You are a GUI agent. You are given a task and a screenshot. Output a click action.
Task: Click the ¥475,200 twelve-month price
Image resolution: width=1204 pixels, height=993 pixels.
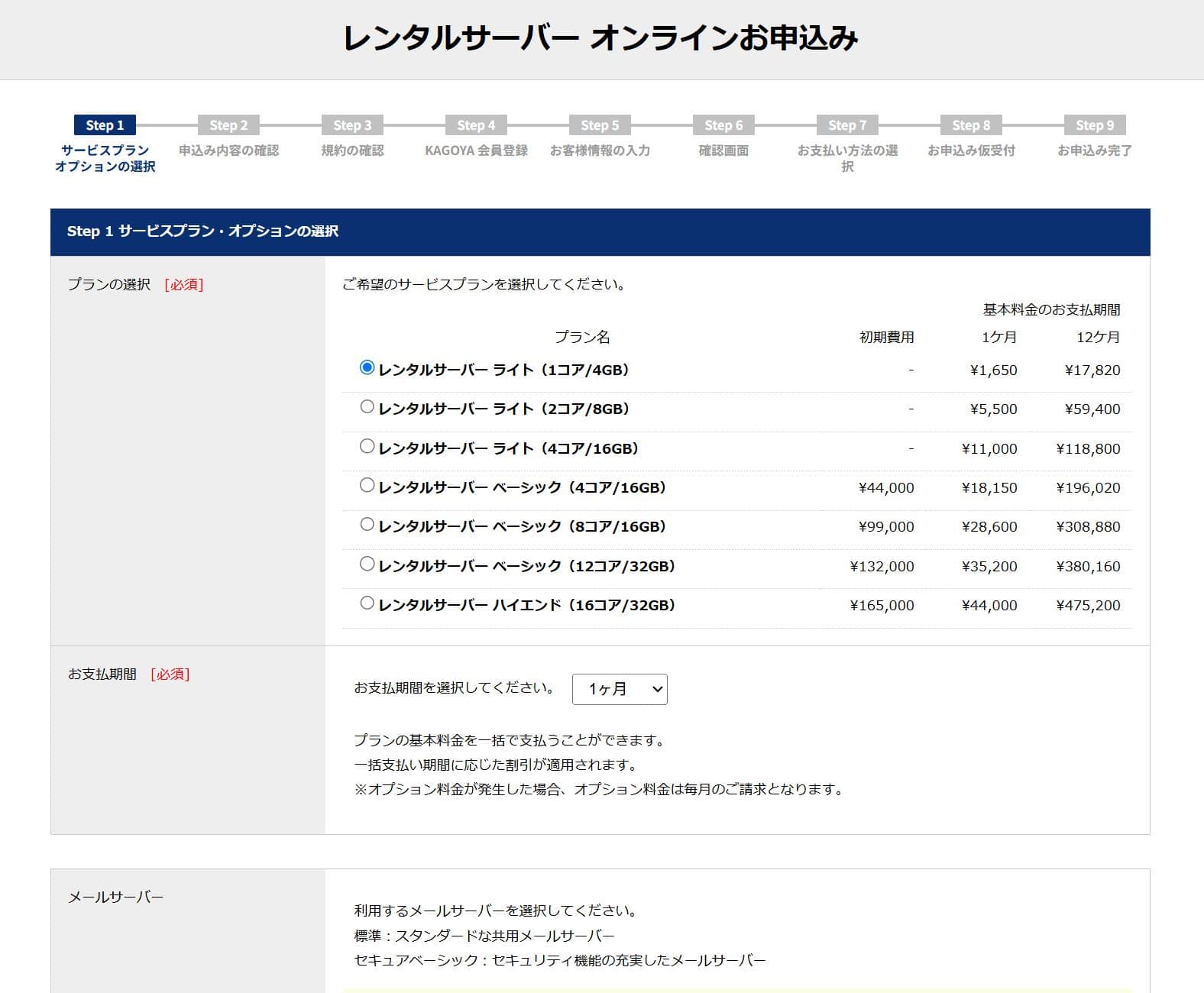point(1088,606)
